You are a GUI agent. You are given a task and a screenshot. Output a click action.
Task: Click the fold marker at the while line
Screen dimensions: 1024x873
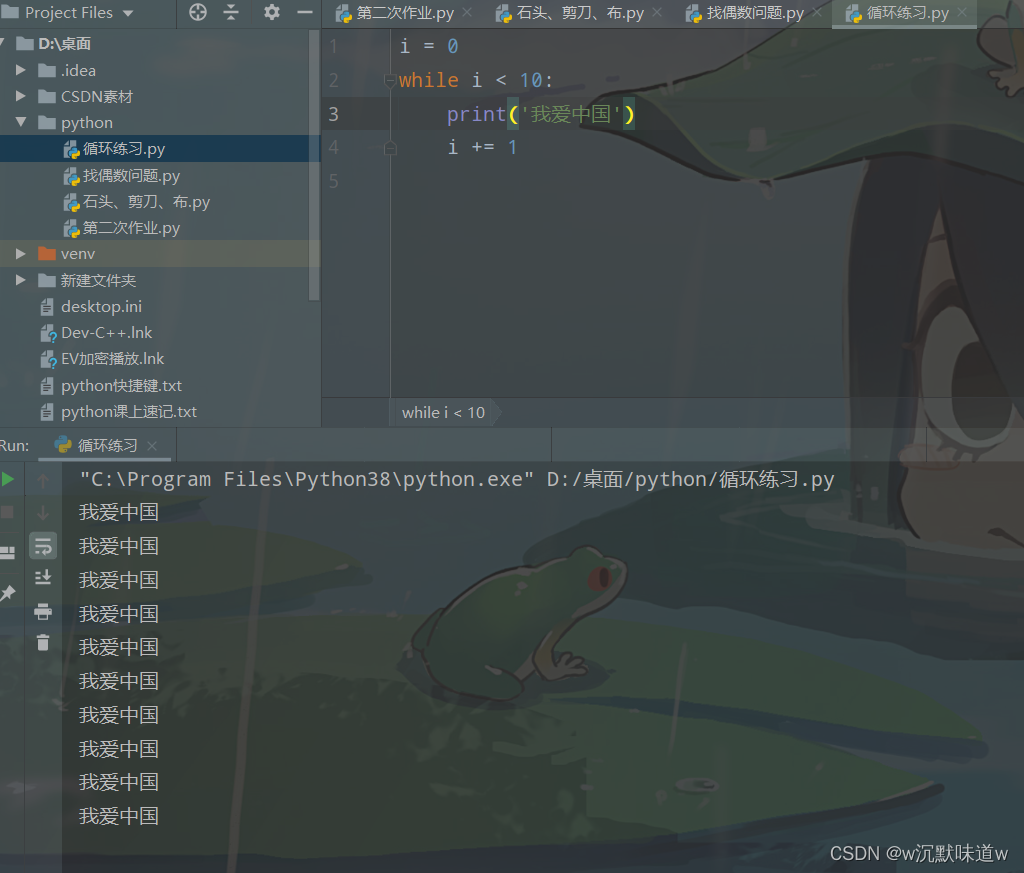click(390, 81)
